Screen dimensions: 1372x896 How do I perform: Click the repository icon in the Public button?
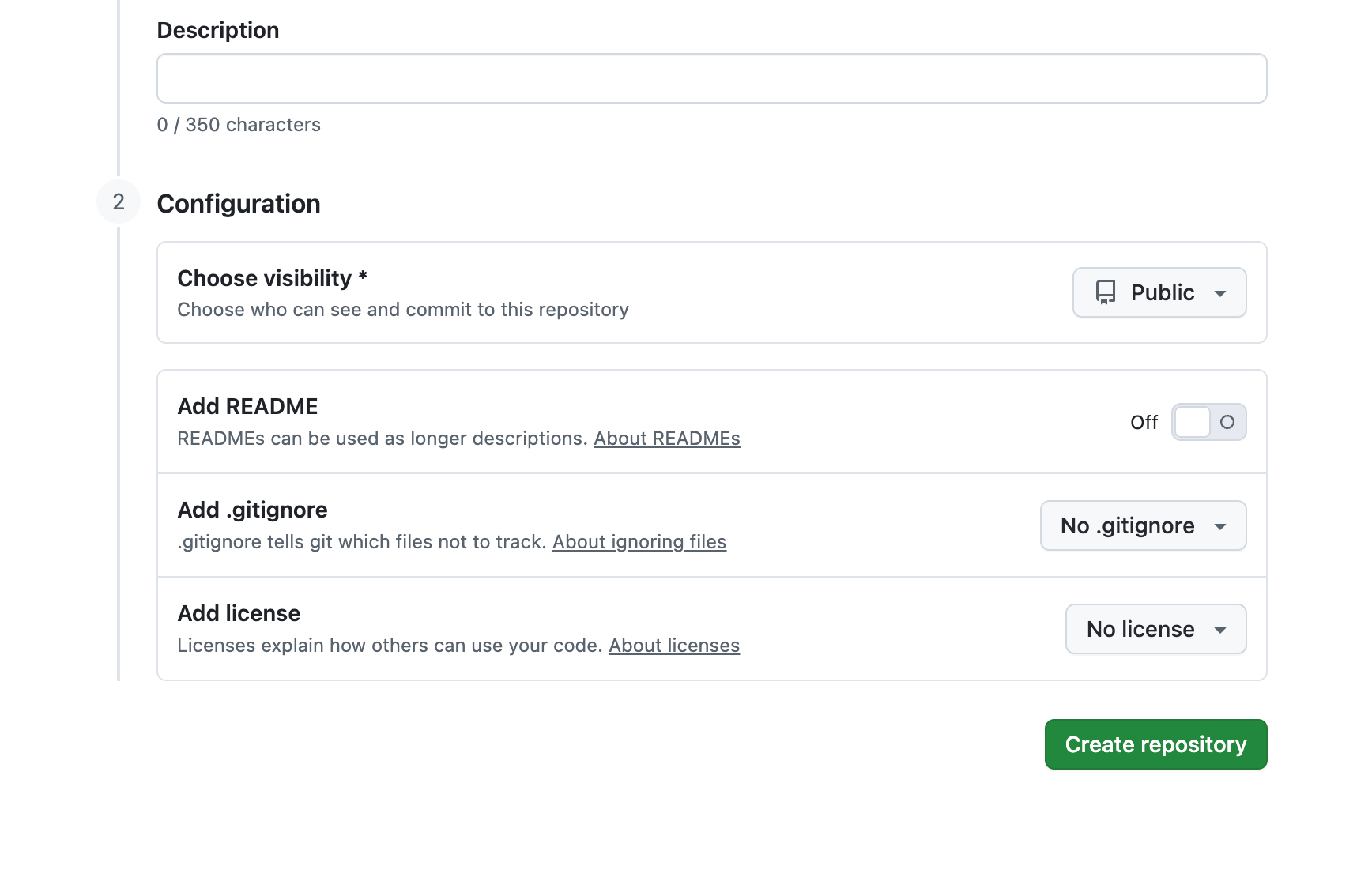click(x=1106, y=292)
